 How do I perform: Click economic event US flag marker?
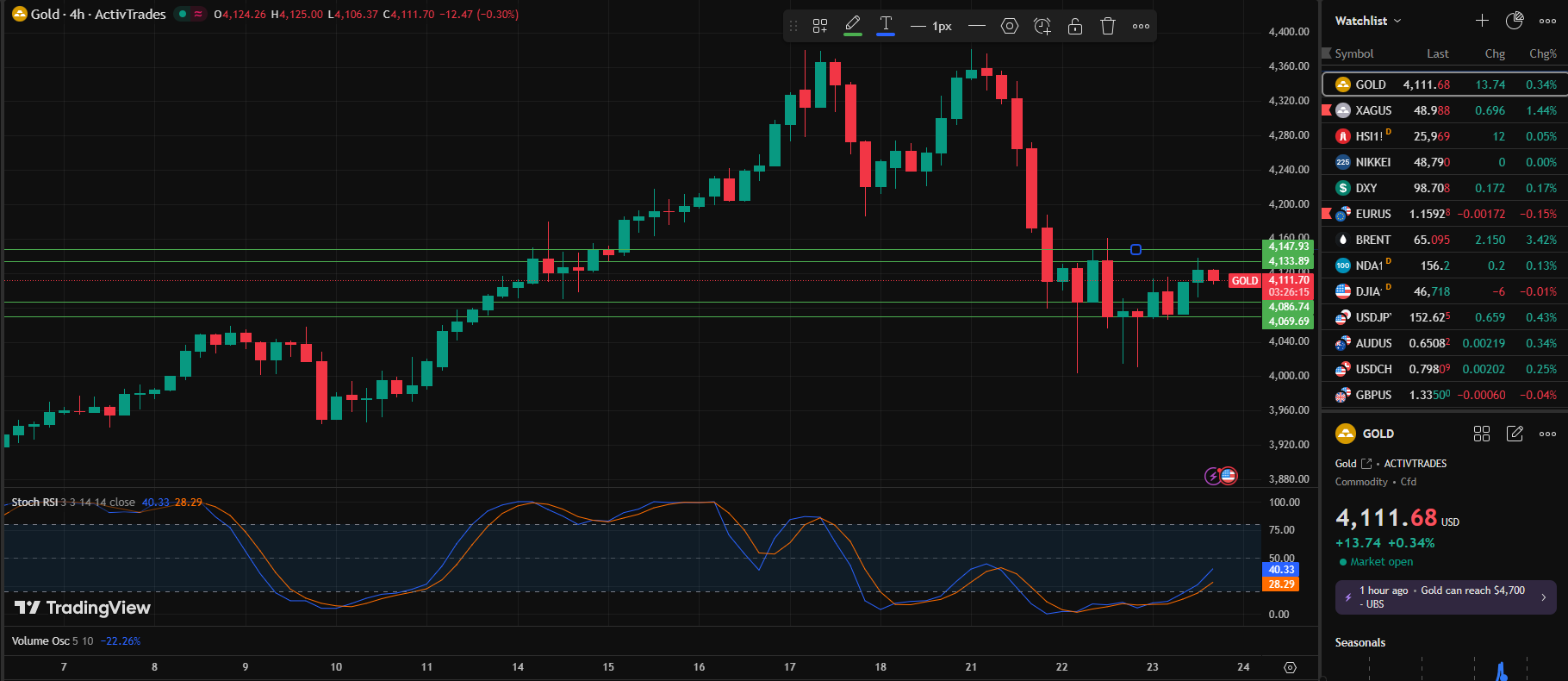[x=1229, y=475]
